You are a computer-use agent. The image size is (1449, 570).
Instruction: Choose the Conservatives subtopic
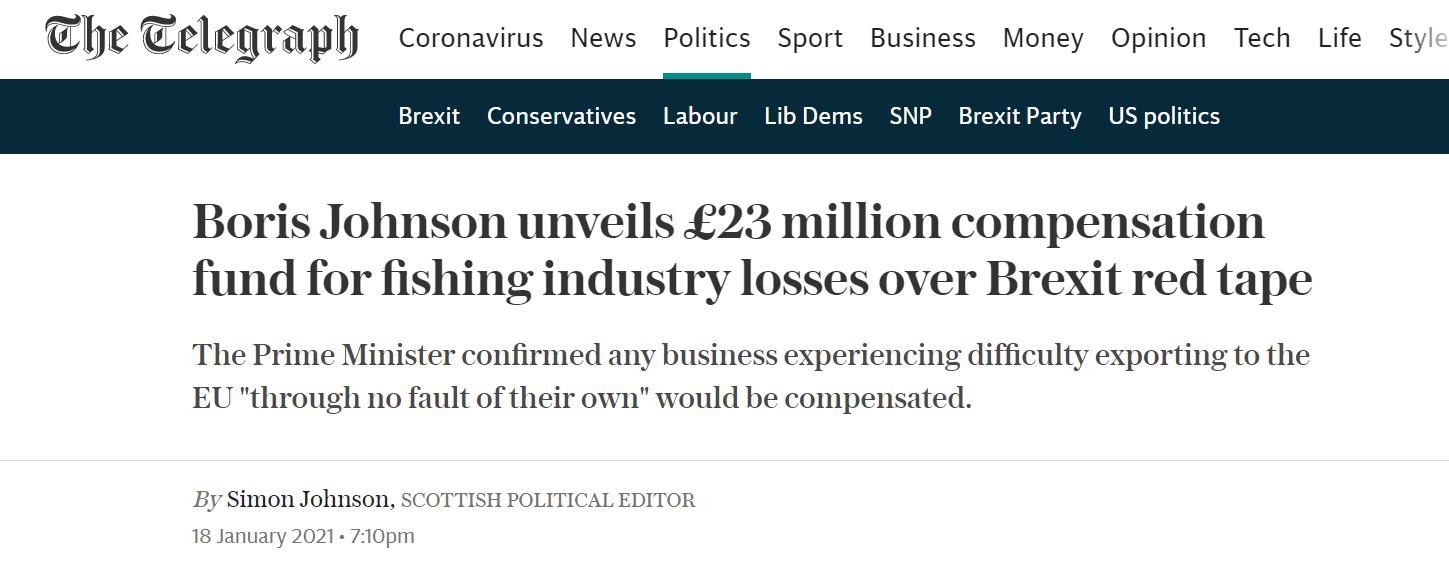coord(561,116)
